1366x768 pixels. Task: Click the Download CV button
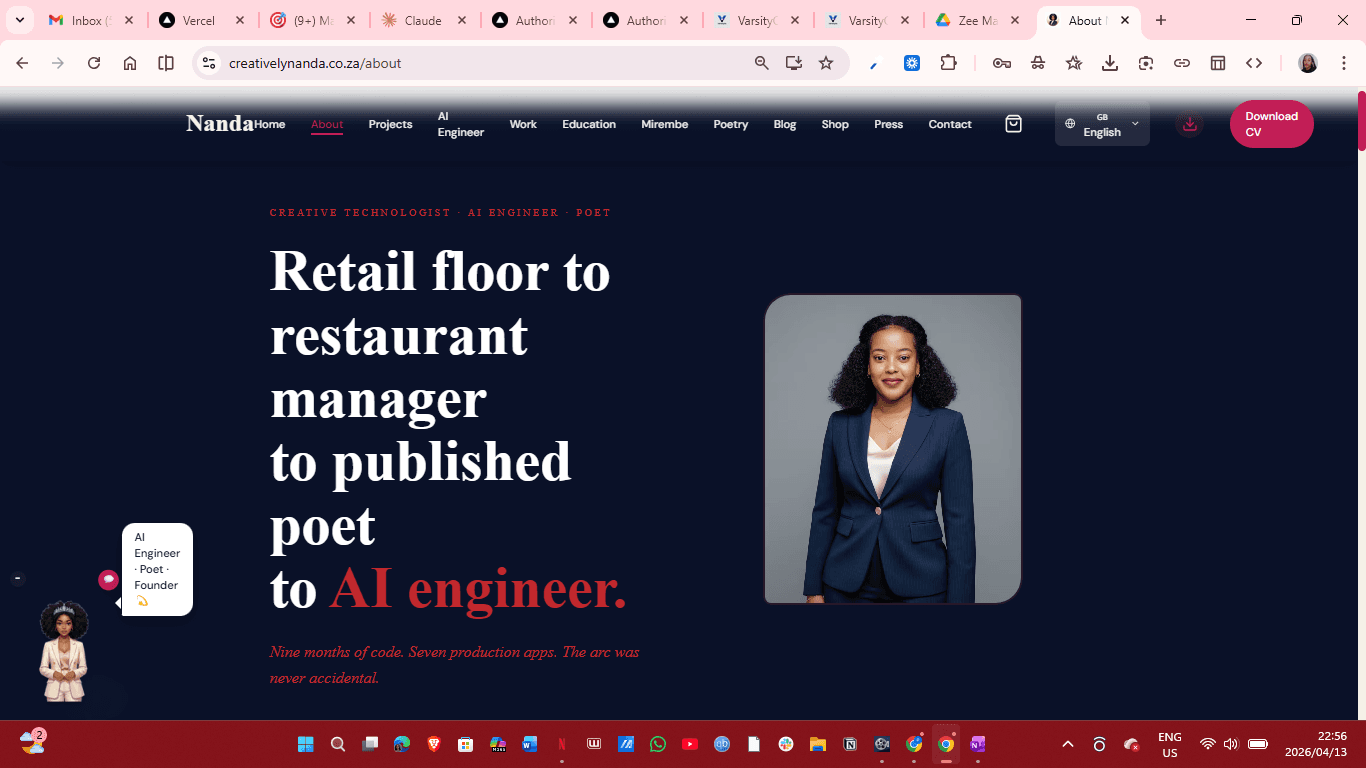click(x=1271, y=124)
